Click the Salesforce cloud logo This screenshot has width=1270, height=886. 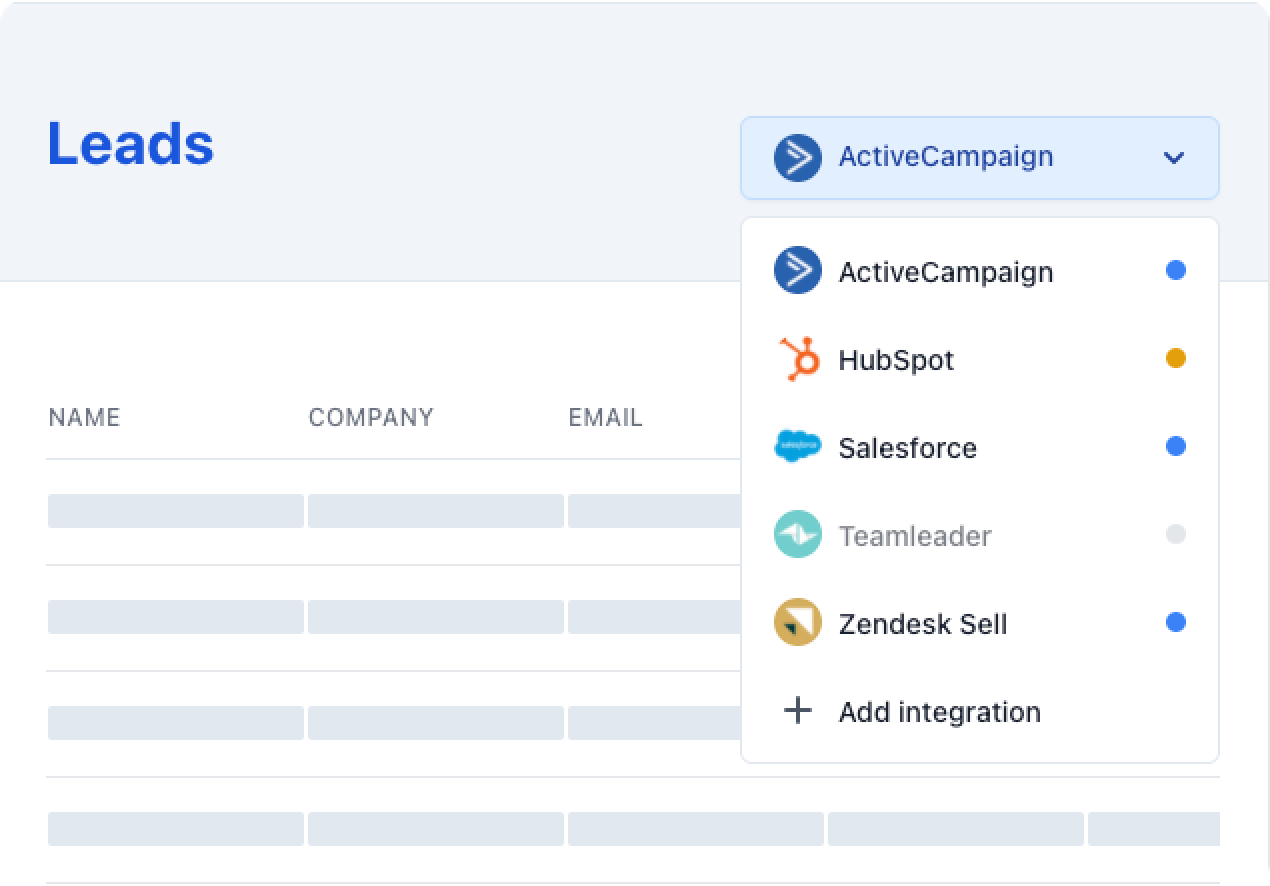(797, 447)
